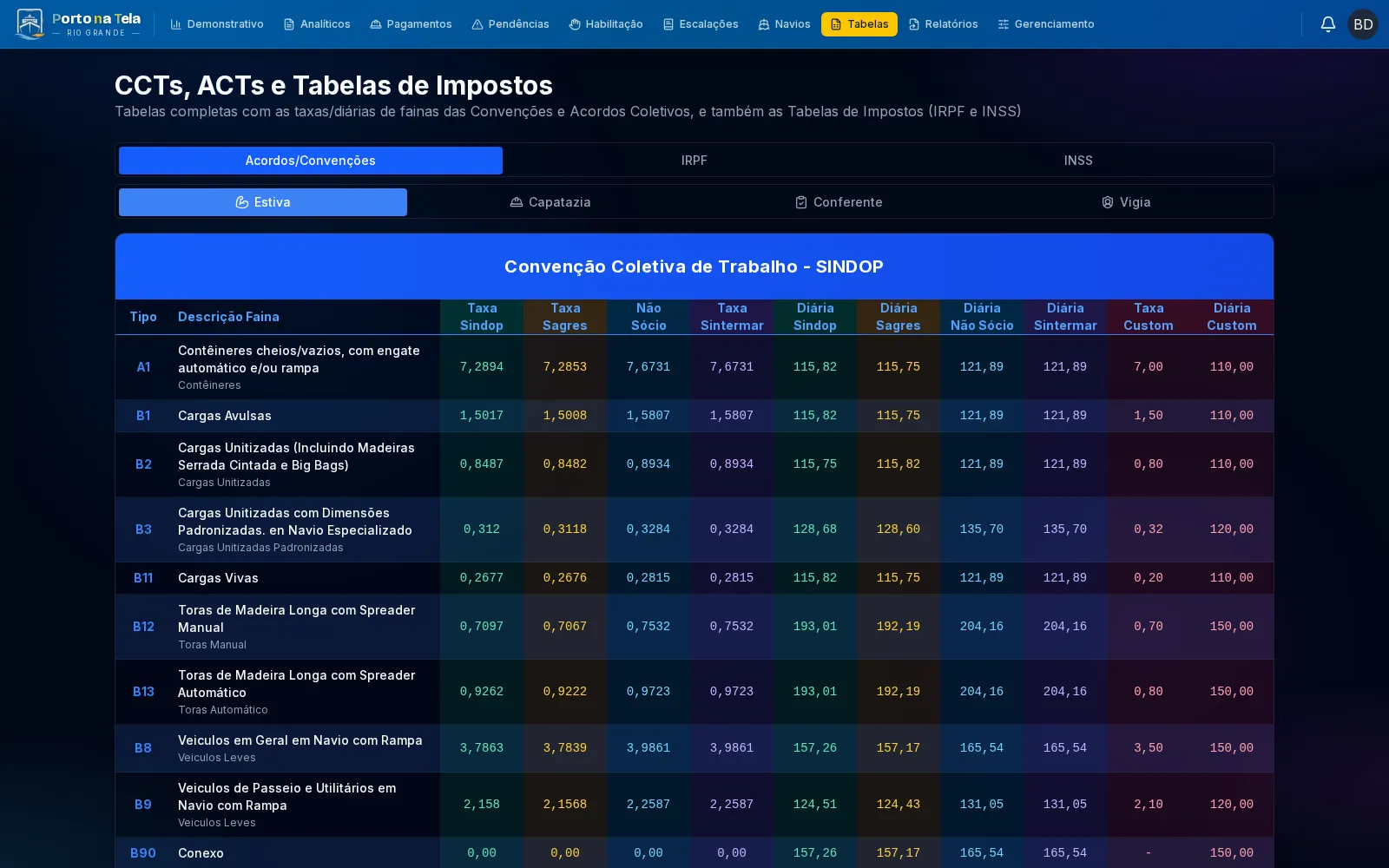Click Taxa Sintermar value 0,7532

pyautogui.click(x=732, y=627)
